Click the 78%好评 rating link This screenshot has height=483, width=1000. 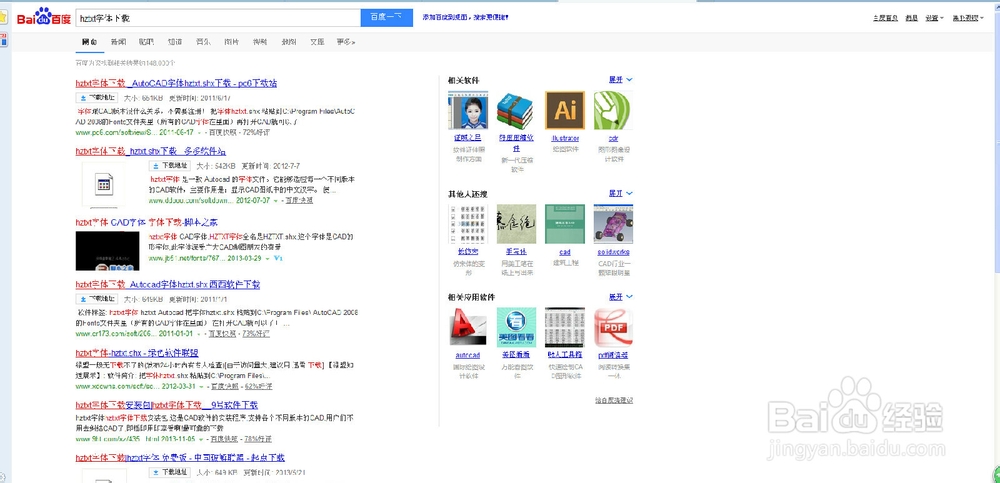258,440
